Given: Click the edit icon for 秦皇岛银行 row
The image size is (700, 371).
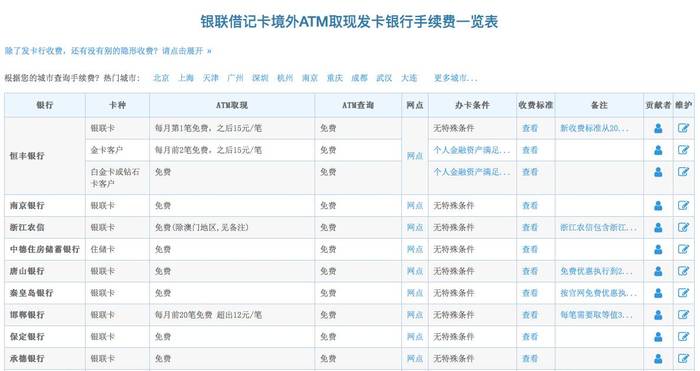Looking at the screenshot, I should (683, 293).
